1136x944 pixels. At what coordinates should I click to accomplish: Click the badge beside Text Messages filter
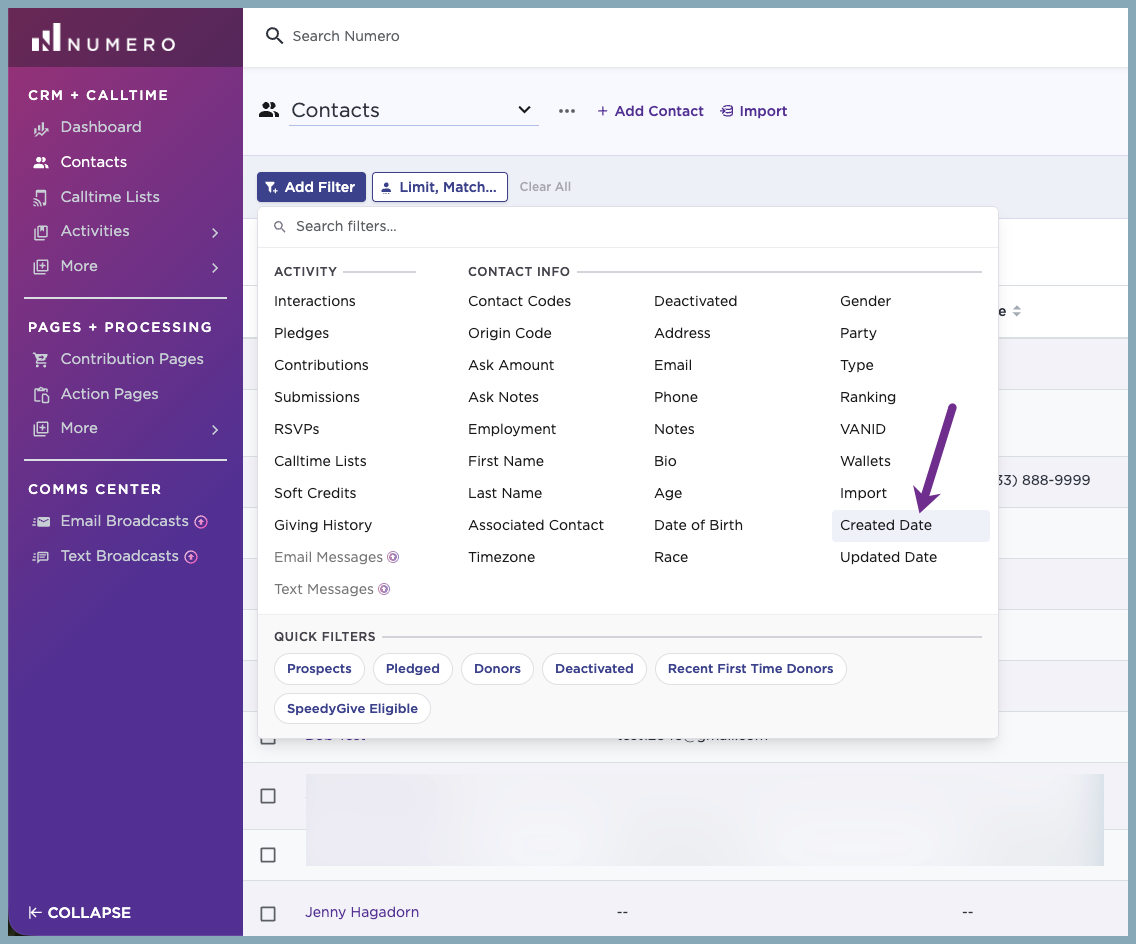pyautogui.click(x=385, y=589)
